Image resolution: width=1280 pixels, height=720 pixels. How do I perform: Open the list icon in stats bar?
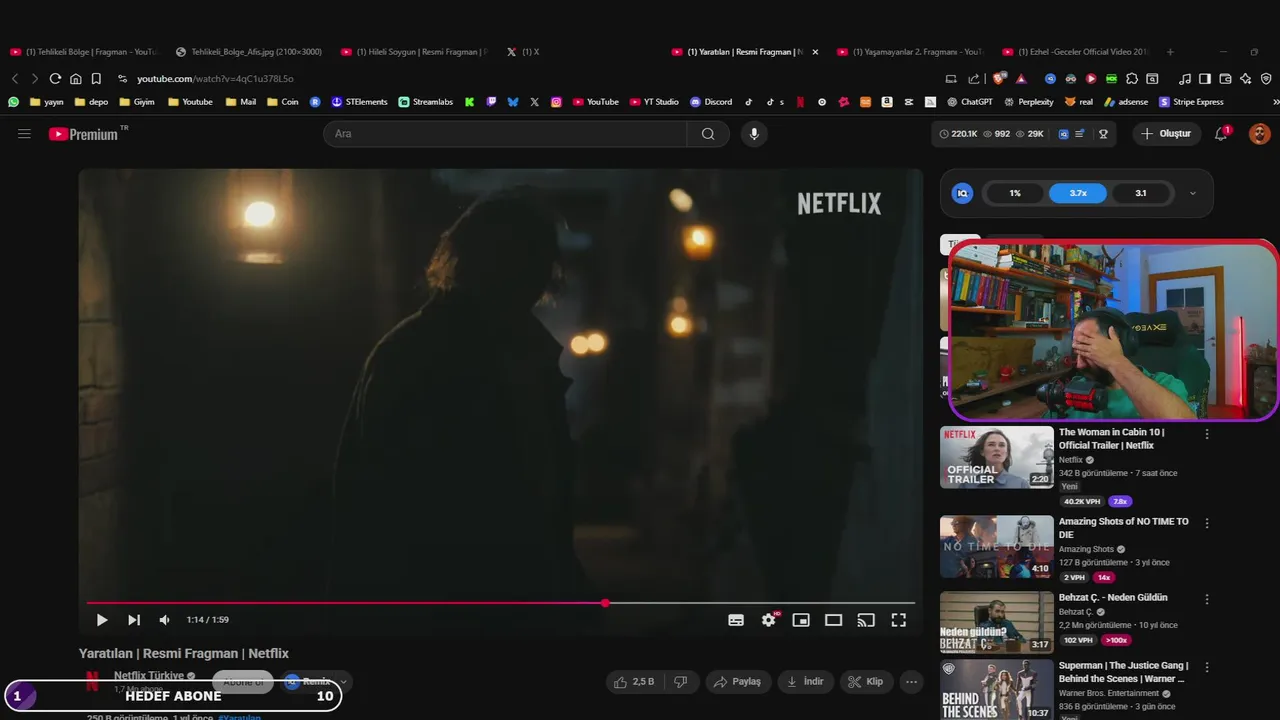point(1080,134)
